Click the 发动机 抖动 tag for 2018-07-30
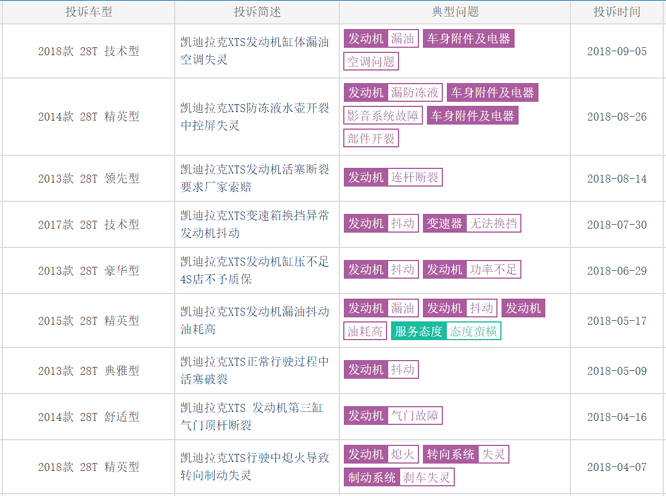Image resolution: width=666 pixels, height=496 pixels. tap(381, 223)
